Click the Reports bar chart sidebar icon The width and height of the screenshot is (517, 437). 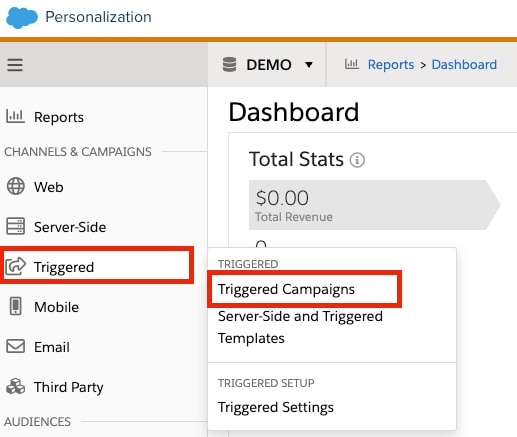[15, 116]
